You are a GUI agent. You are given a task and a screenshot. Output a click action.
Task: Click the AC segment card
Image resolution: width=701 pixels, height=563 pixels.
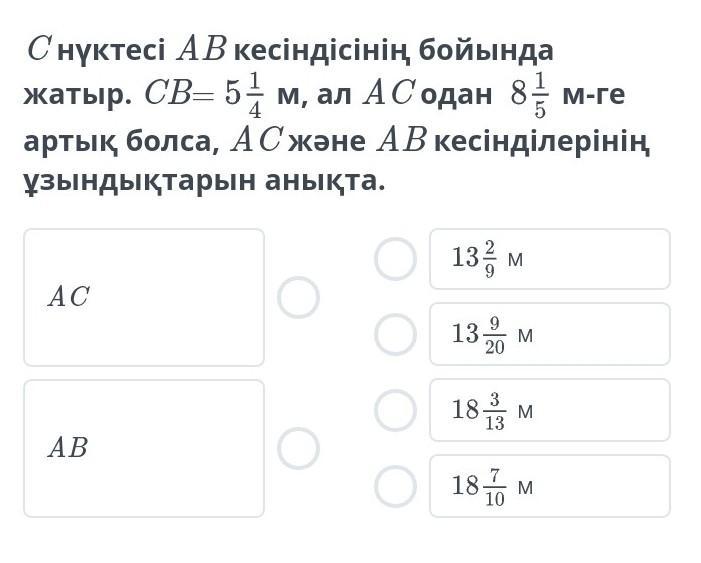144,297
